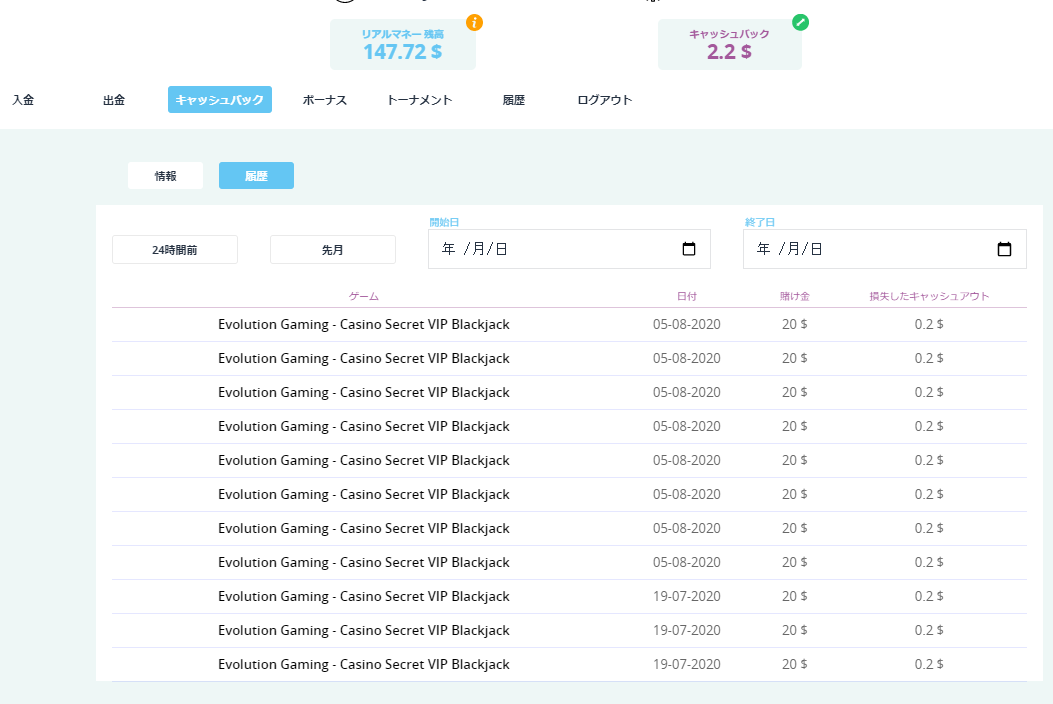Viewport: 1053px width, 704px height.
Task: Switch to the 情報 sub-tab
Action: pyautogui.click(x=165, y=176)
